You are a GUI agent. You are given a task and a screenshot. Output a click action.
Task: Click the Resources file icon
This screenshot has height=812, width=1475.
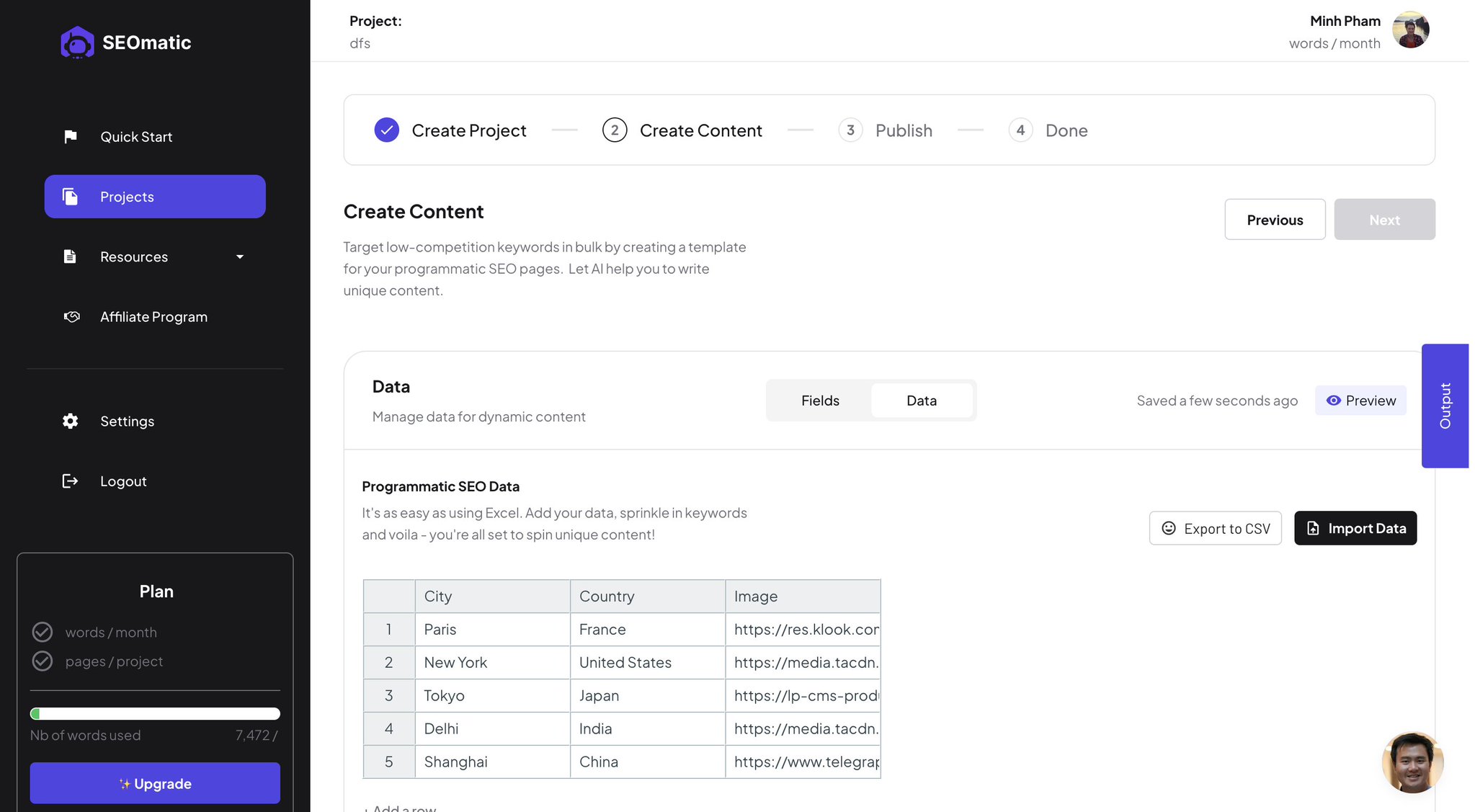(x=70, y=256)
